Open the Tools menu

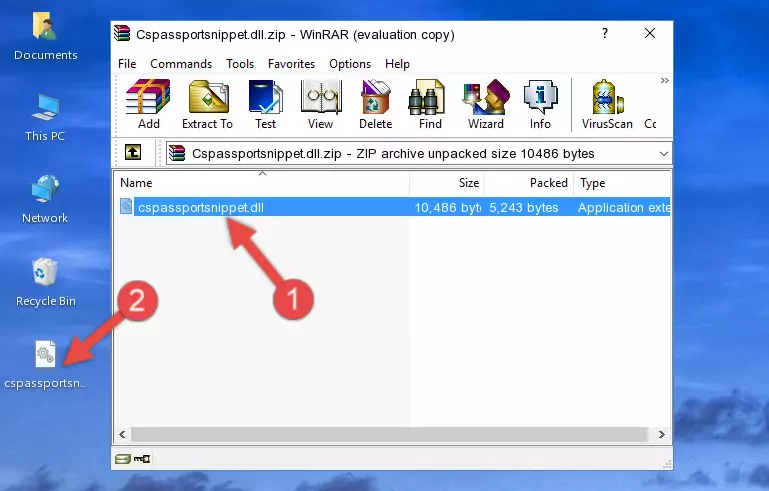point(240,64)
